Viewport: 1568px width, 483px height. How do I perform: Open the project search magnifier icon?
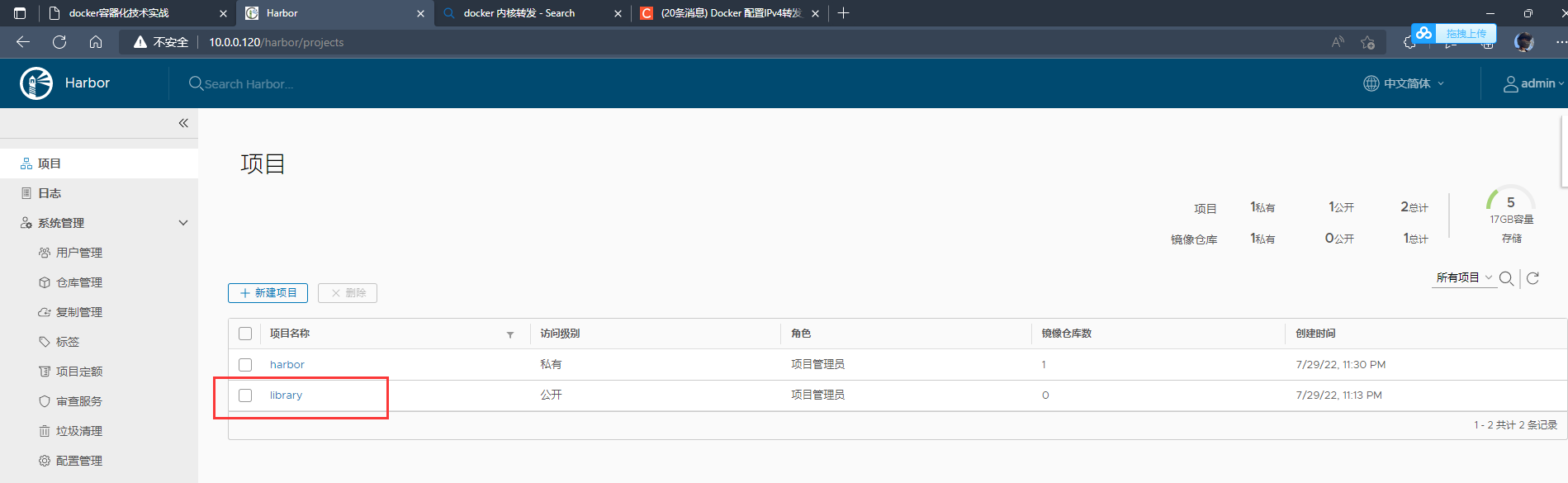(x=1506, y=278)
